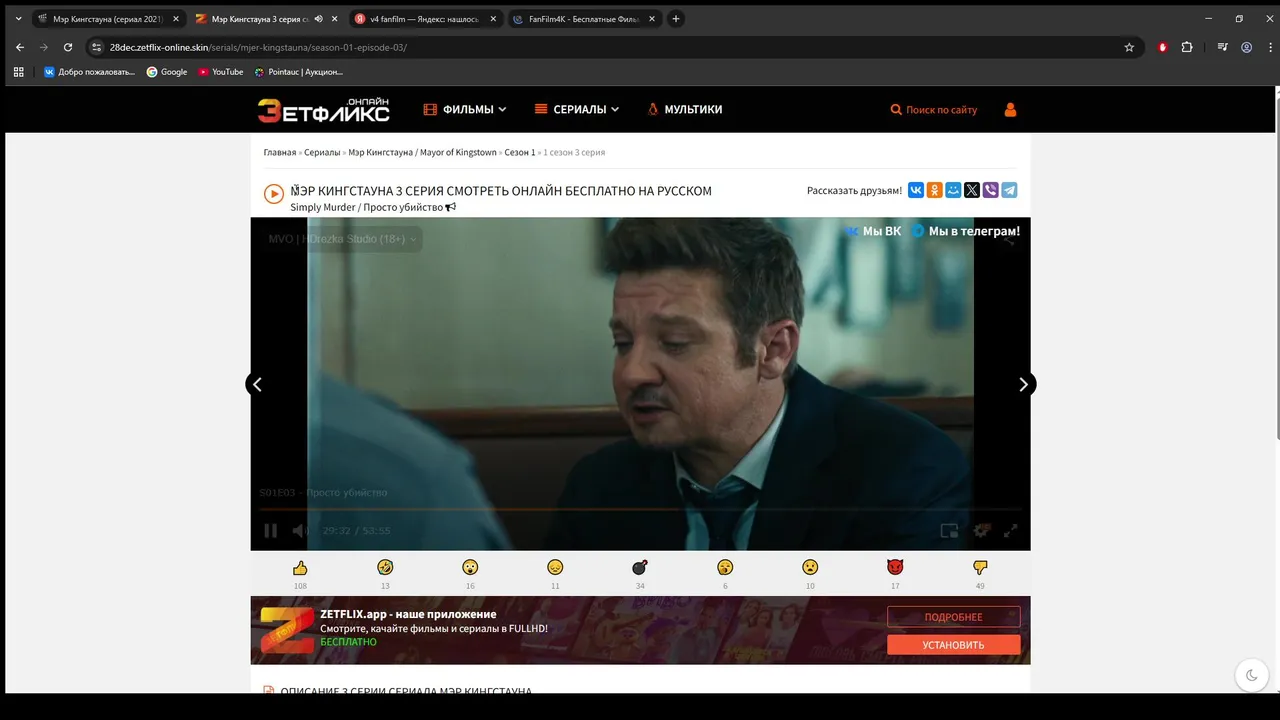
Task: Click the angry devil reaction with 17
Action: [x=895, y=567]
